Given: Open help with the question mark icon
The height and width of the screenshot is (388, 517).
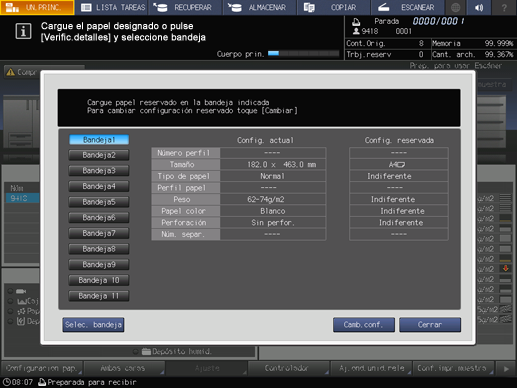Looking at the screenshot, I should coord(504,7).
